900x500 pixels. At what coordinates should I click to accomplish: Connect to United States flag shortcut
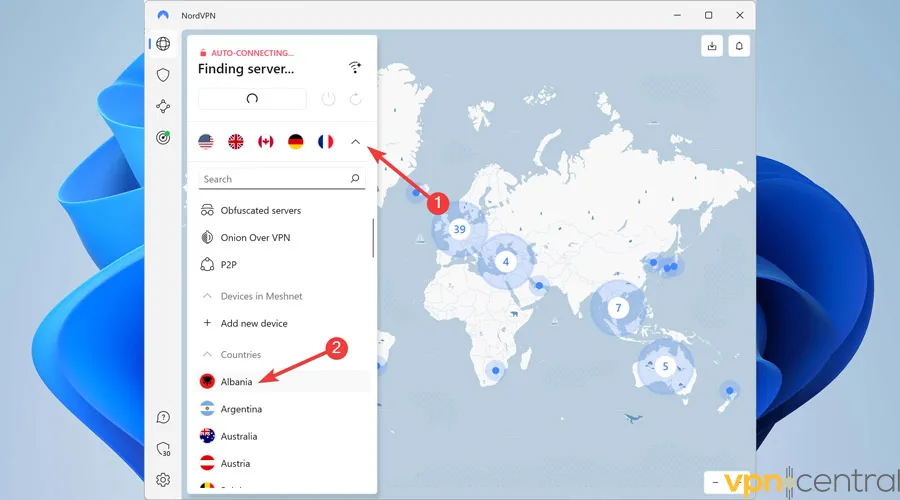206,141
